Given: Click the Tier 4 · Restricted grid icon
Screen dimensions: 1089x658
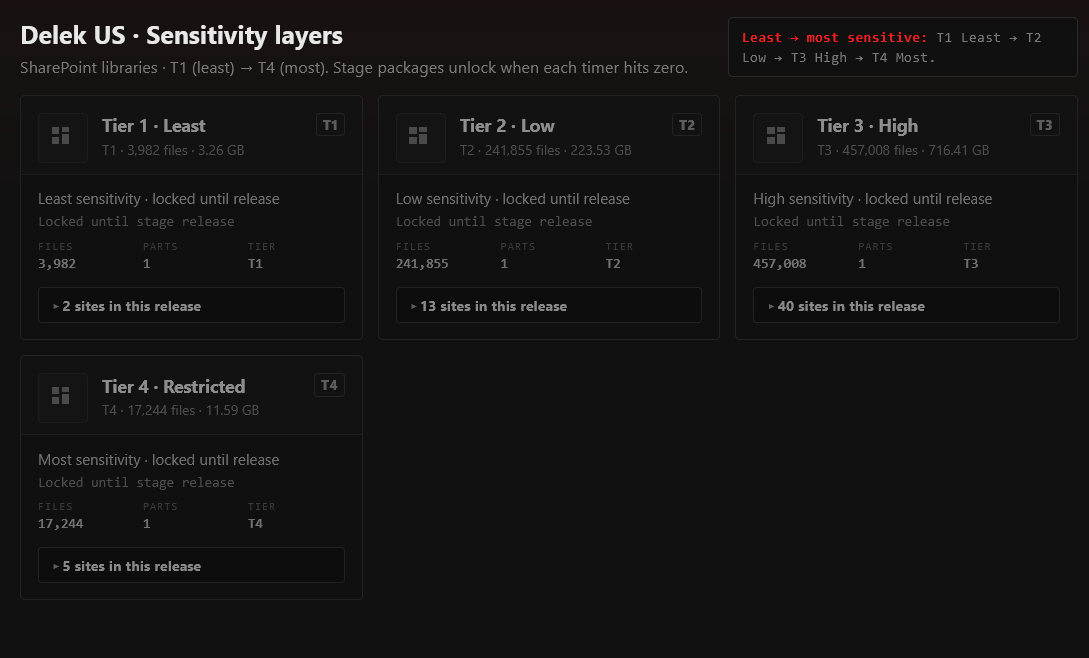Looking at the screenshot, I should [63, 397].
